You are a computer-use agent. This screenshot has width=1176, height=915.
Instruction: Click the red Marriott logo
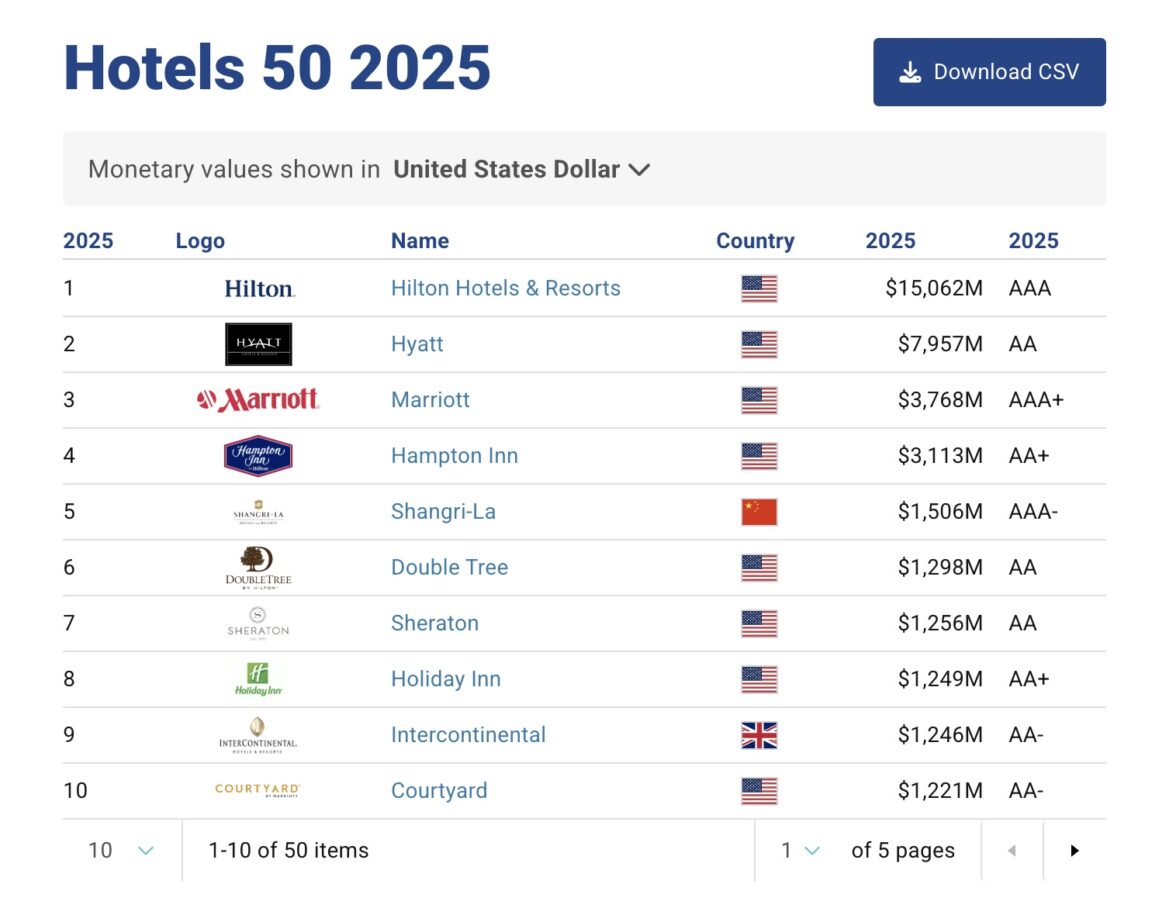[258, 400]
